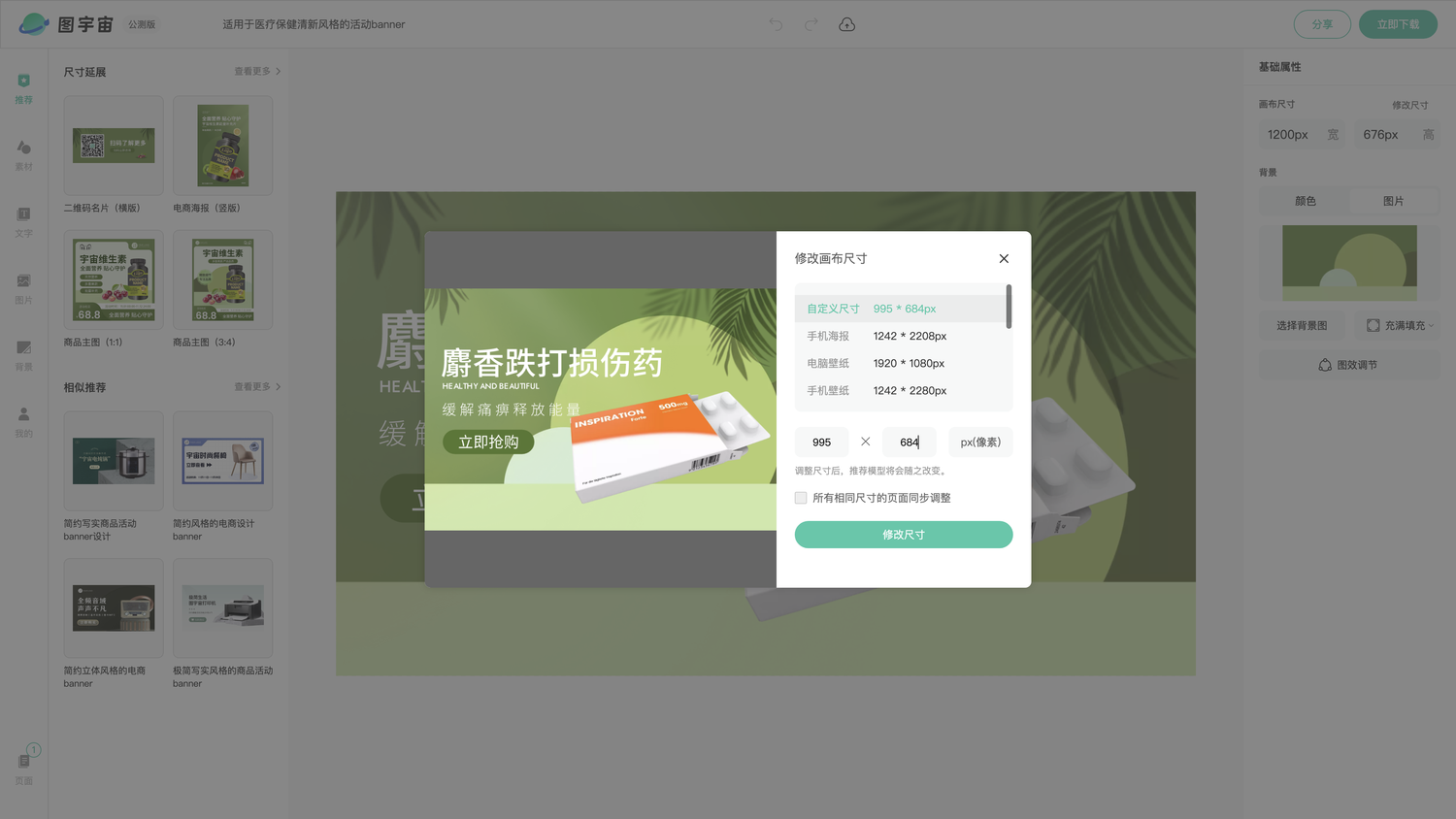1456x819 pixels.
Task: Enable 所有相同尺寸的页面同步调整 checkbox
Action: 801,498
